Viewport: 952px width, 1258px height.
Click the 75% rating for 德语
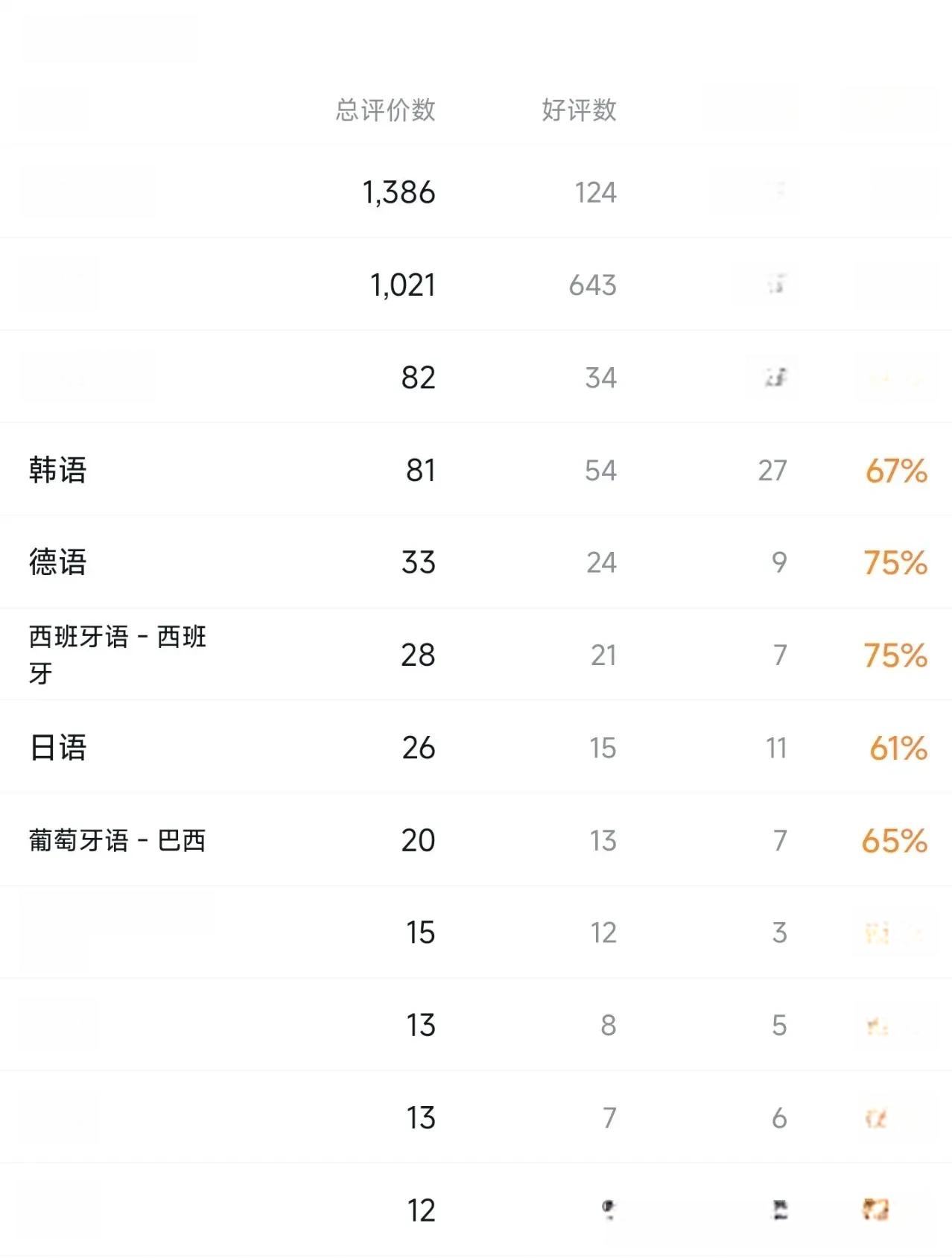pyautogui.click(x=895, y=563)
